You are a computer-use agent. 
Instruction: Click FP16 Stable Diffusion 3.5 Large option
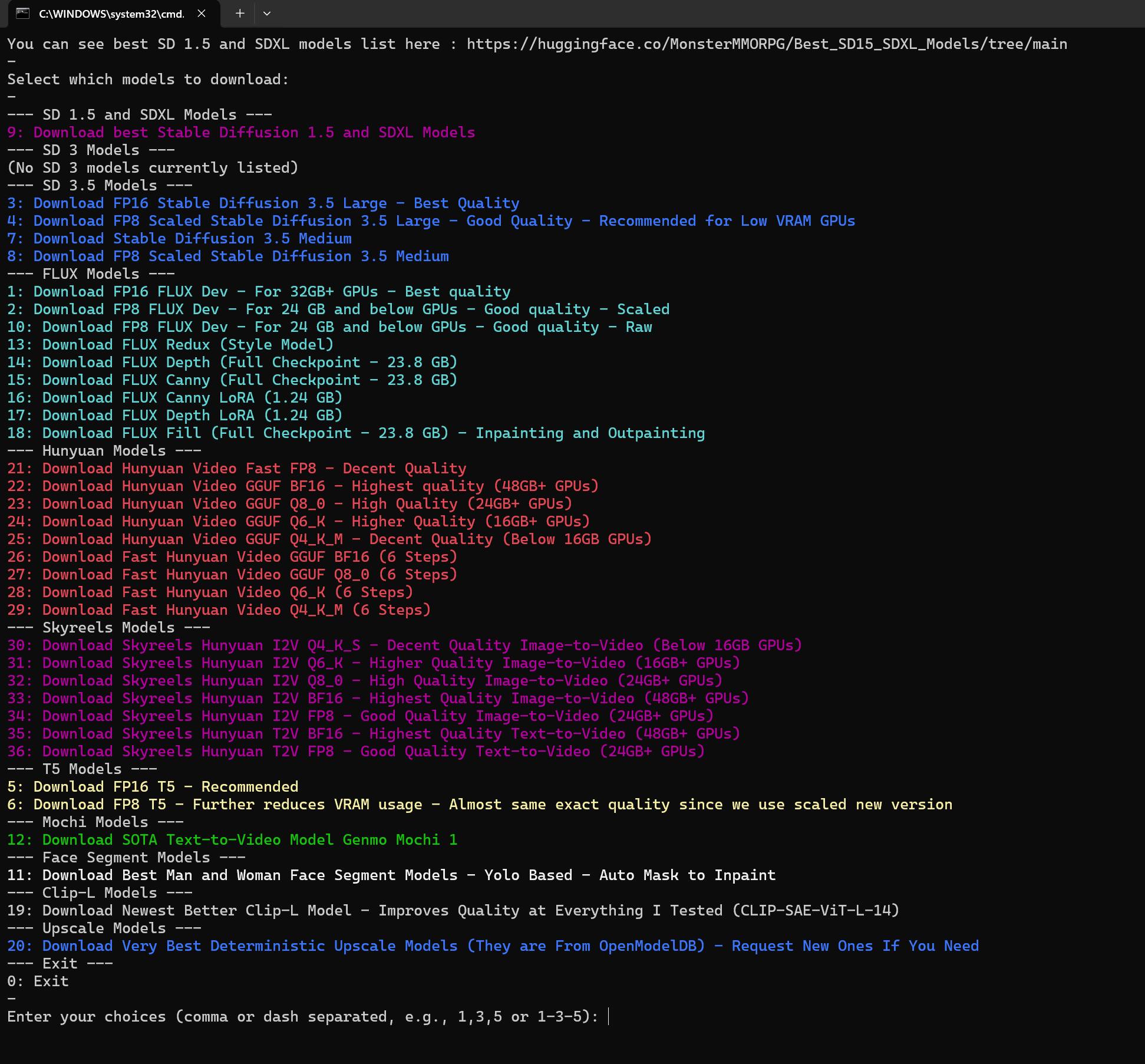pyautogui.click(x=263, y=203)
